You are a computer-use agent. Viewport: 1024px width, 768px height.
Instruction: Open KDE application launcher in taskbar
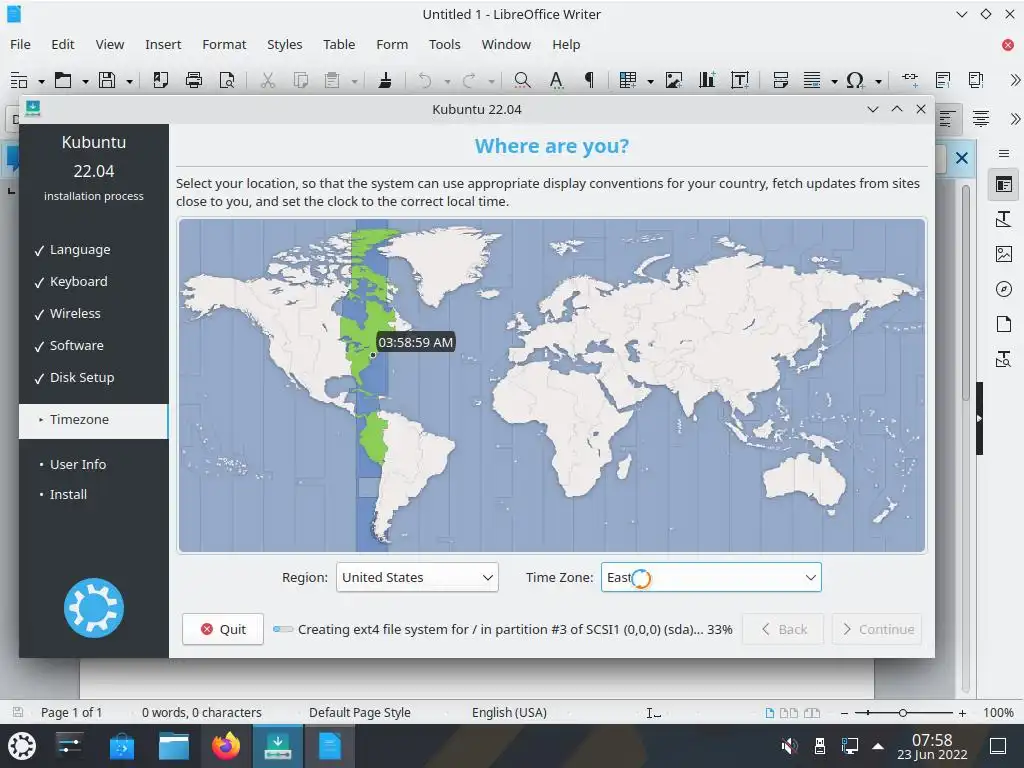tap(22, 746)
